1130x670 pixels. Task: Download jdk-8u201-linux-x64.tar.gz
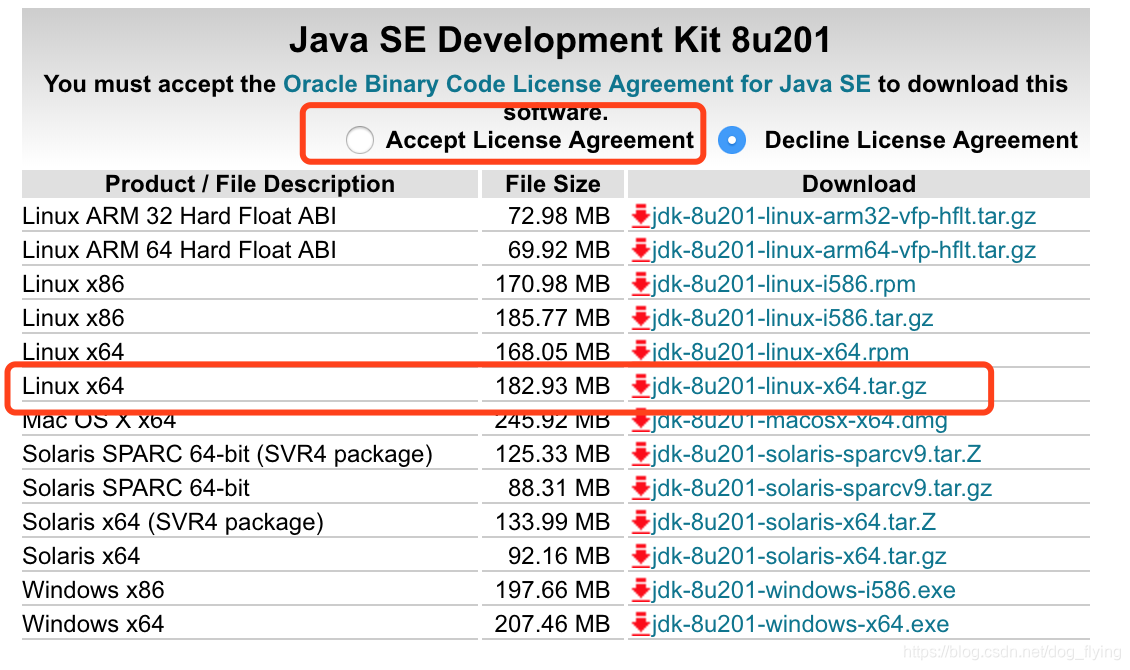pos(788,386)
